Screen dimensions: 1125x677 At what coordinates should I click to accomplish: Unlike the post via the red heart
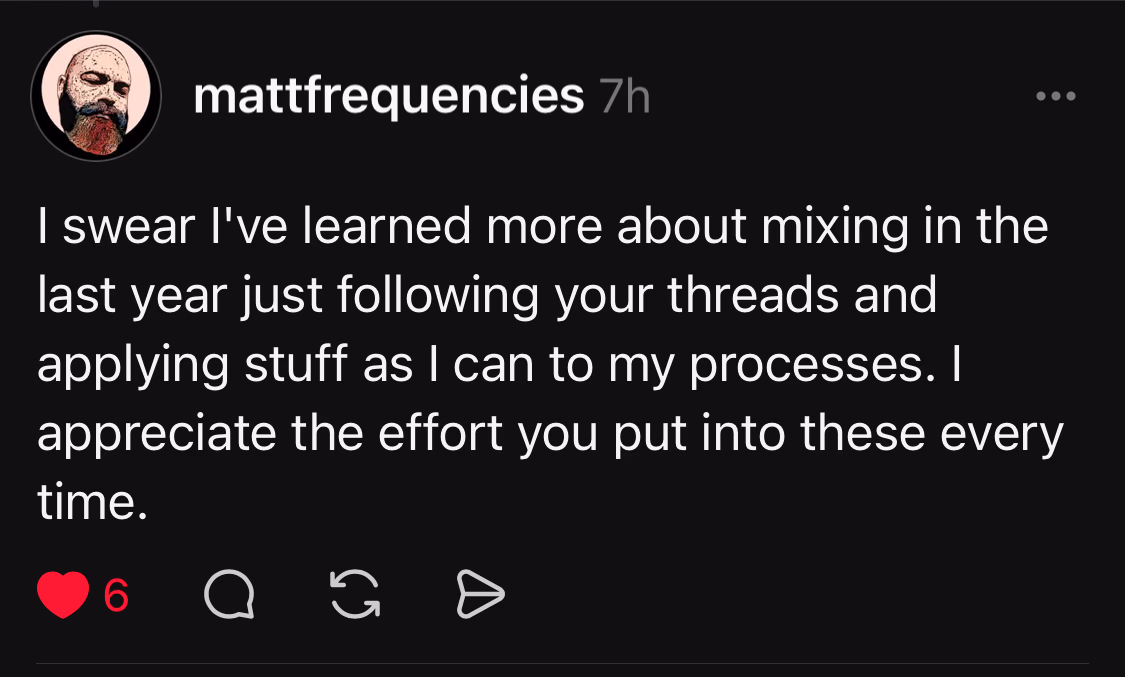point(62,596)
